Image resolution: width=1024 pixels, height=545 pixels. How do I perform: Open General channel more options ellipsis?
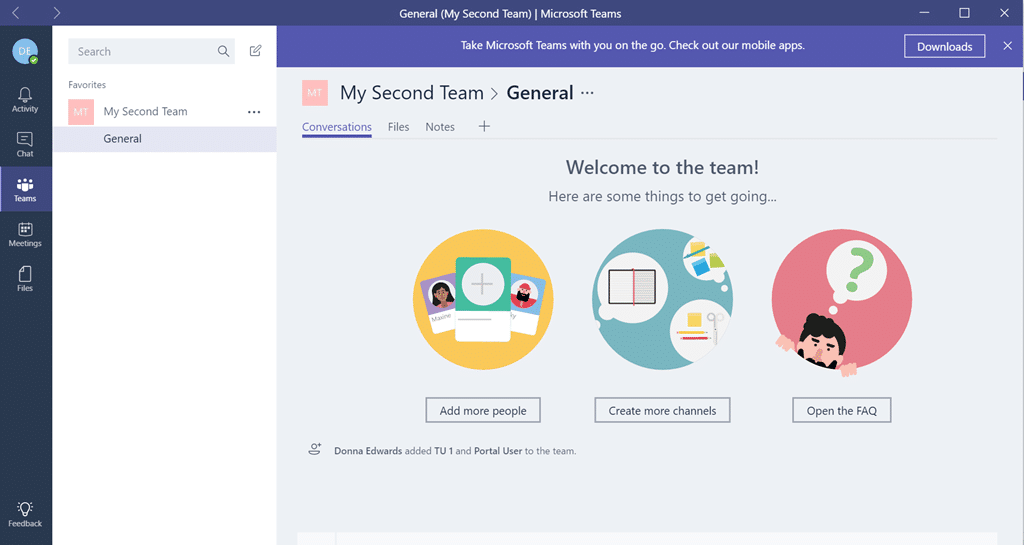pyautogui.click(x=587, y=93)
